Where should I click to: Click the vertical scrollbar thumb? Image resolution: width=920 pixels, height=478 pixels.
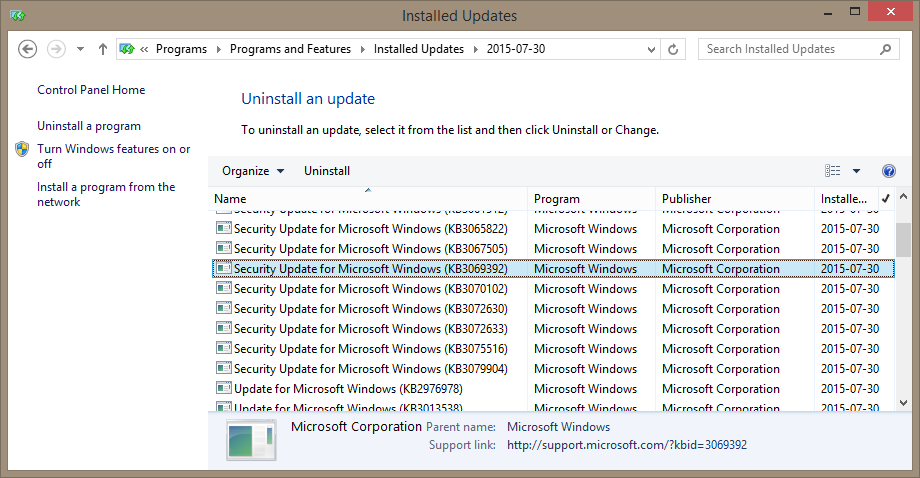pyautogui.click(x=904, y=239)
